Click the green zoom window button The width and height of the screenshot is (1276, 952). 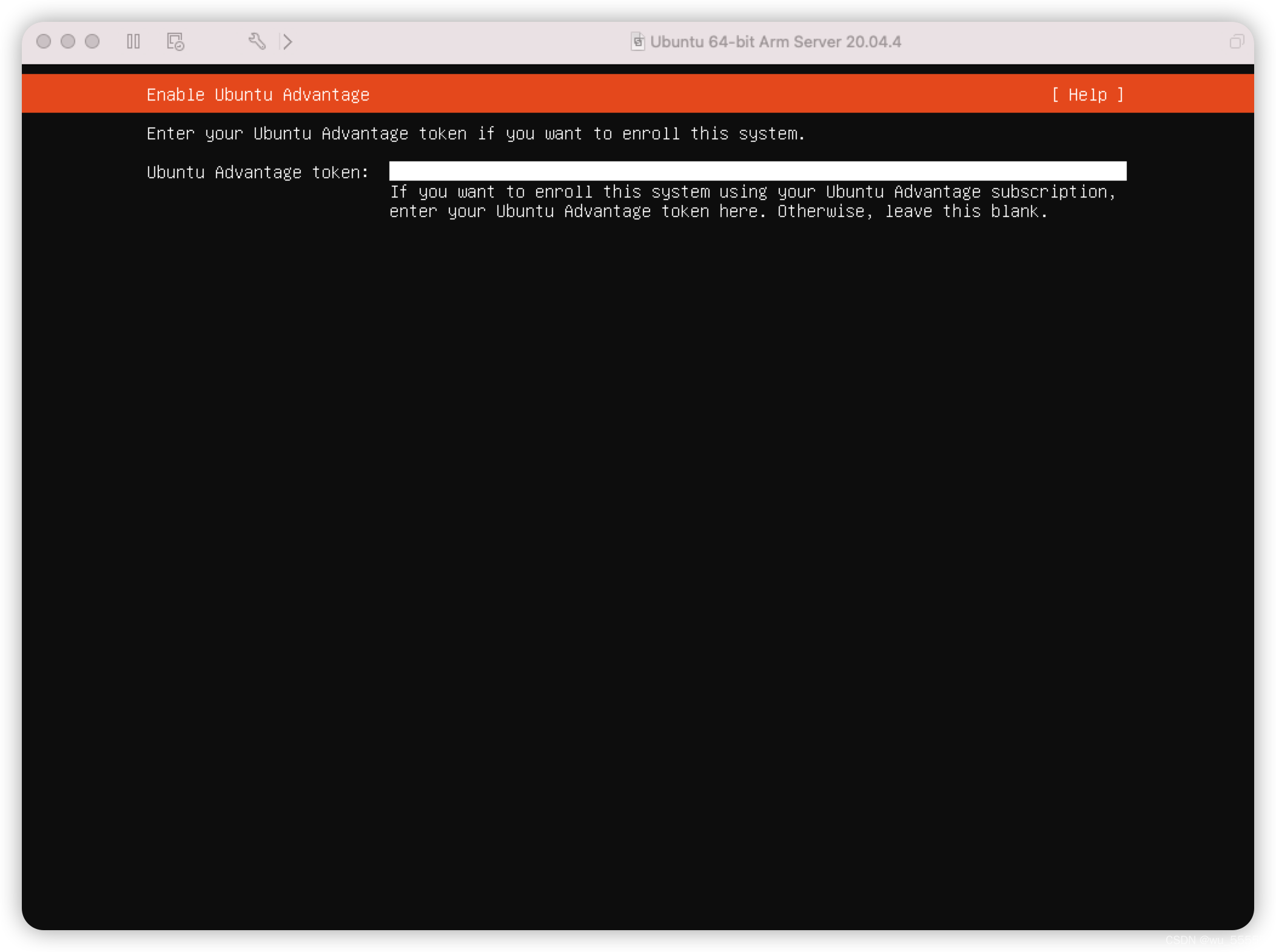[92, 41]
